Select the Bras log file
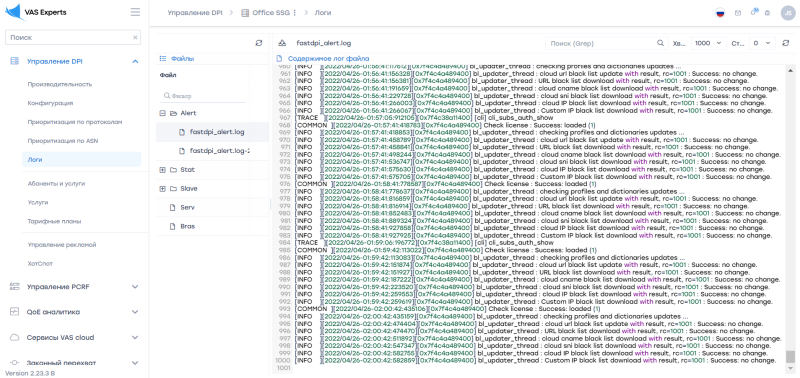 click(x=187, y=226)
